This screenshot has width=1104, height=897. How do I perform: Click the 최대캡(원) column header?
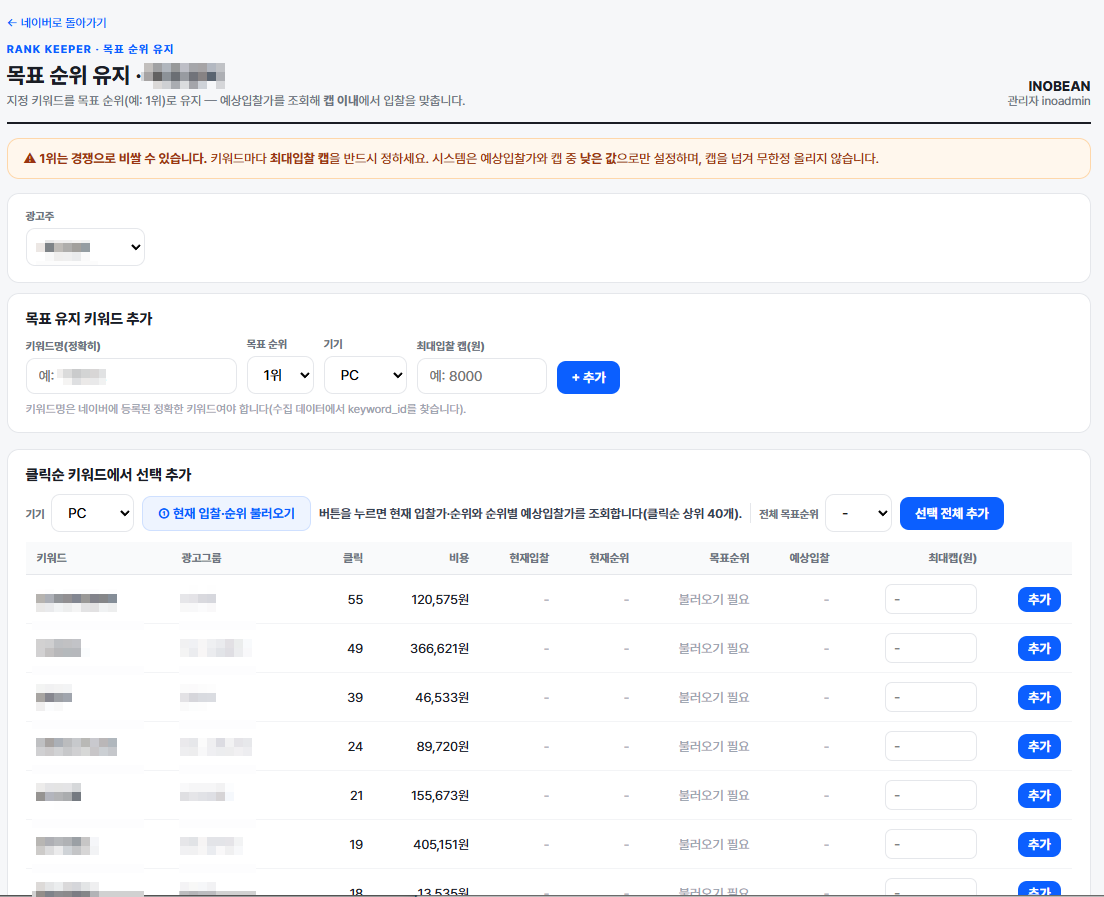point(952,558)
